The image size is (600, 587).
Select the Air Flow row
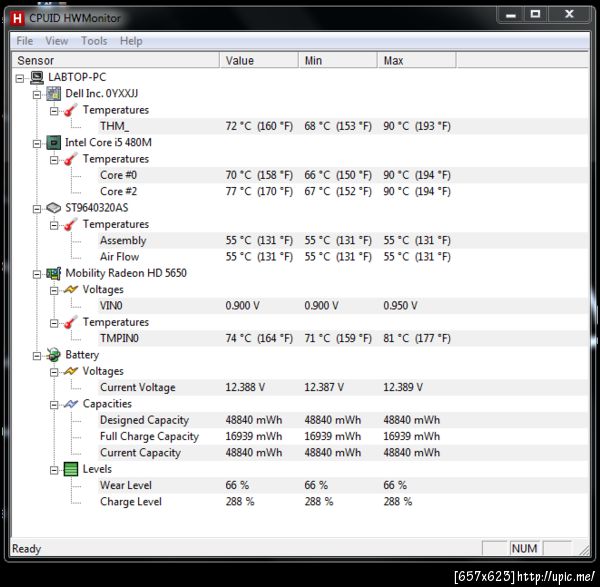click(342, 257)
